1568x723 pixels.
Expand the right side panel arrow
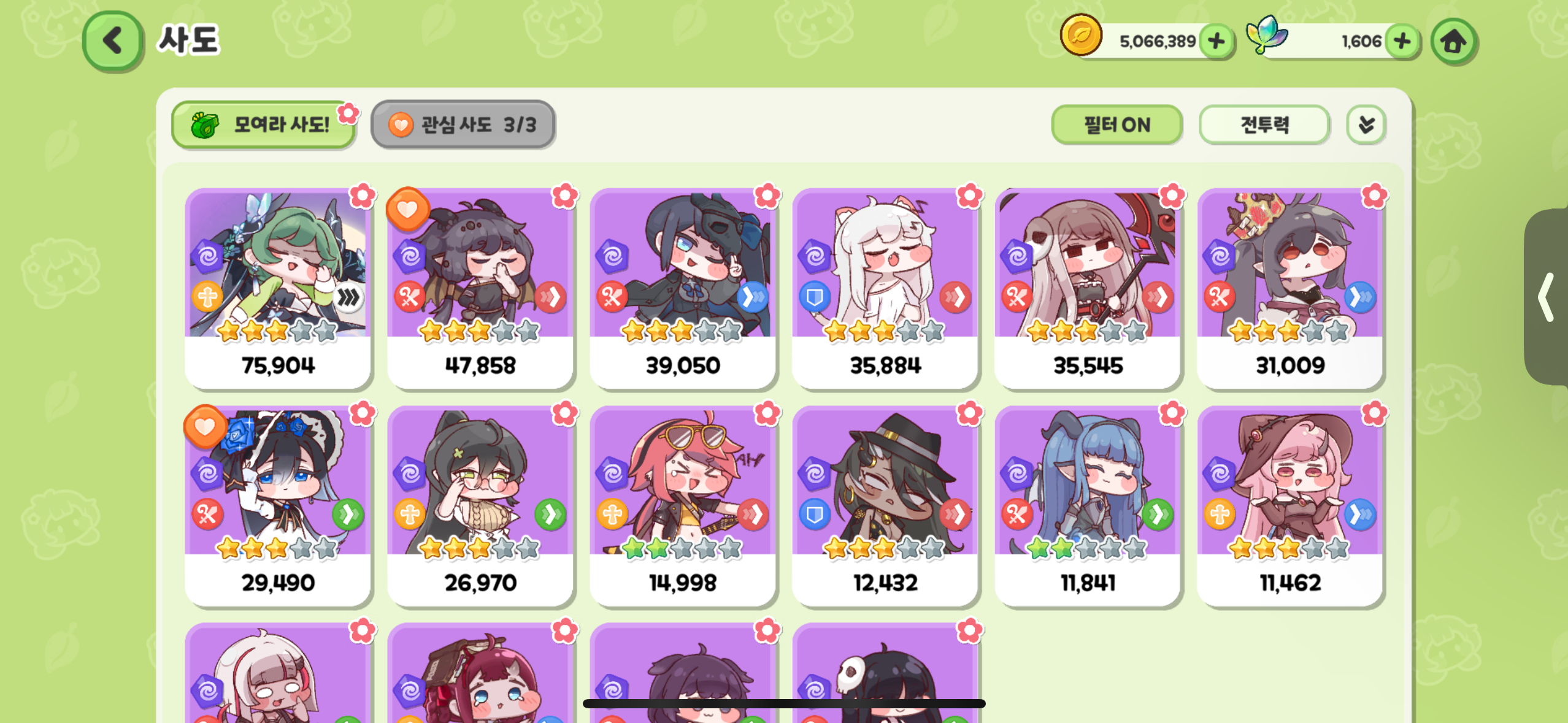[x=1546, y=297]
